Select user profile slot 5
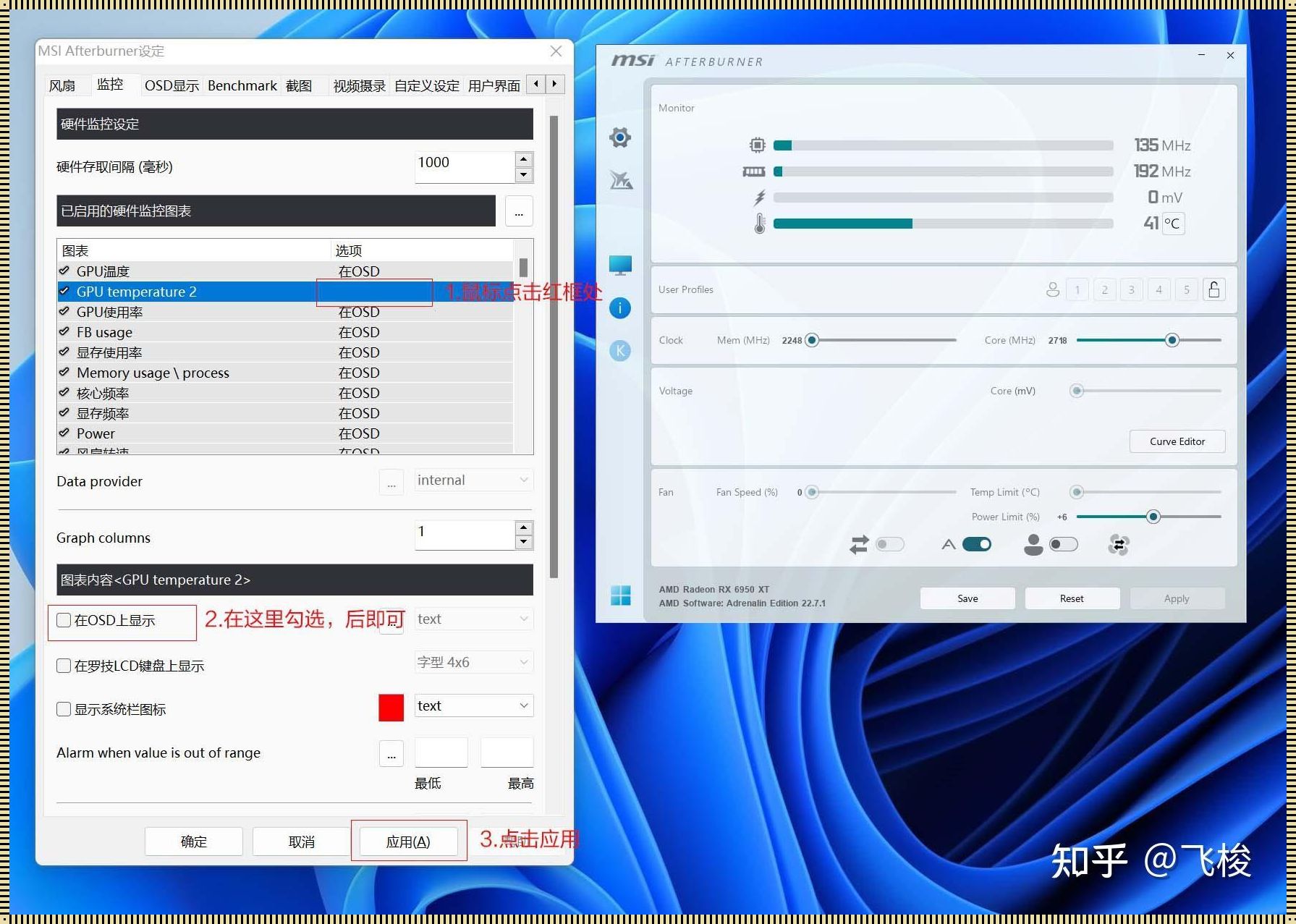 (x=1186, y=289)
